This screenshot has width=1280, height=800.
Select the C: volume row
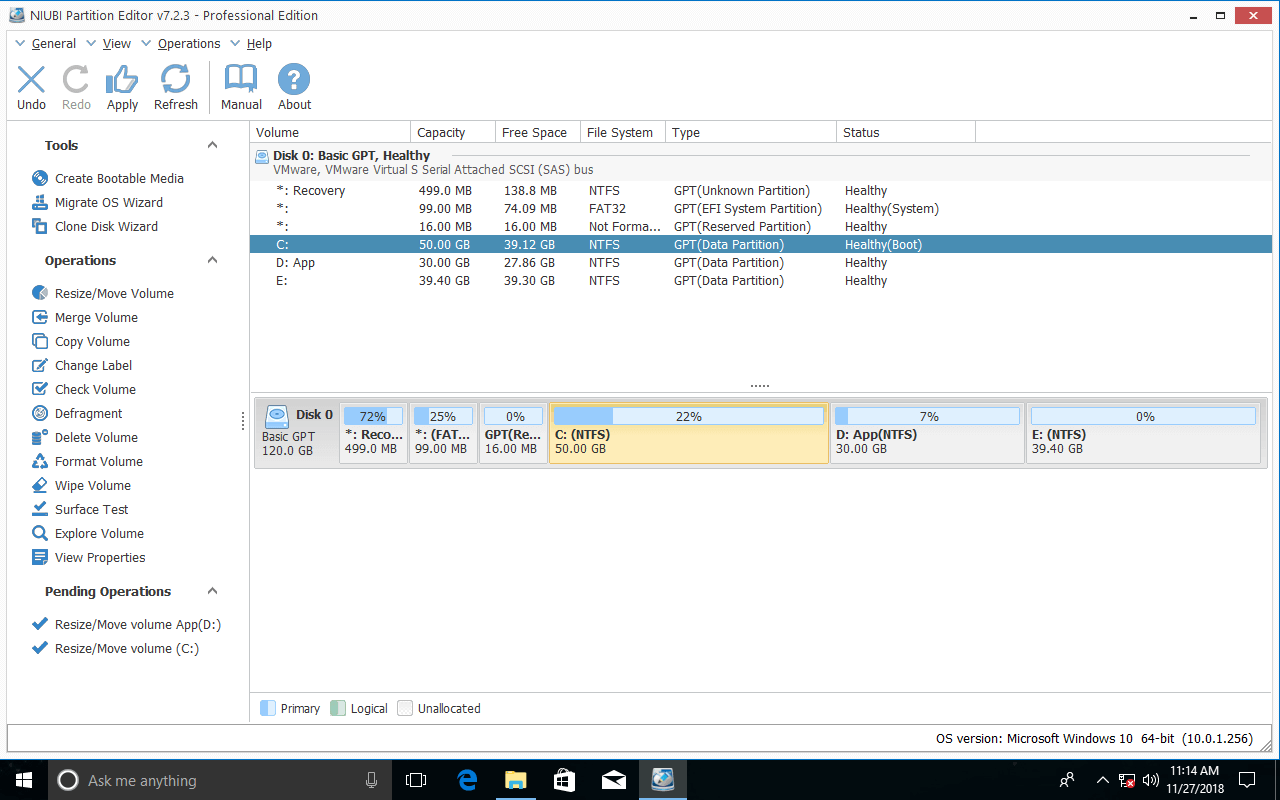(761, 244)
